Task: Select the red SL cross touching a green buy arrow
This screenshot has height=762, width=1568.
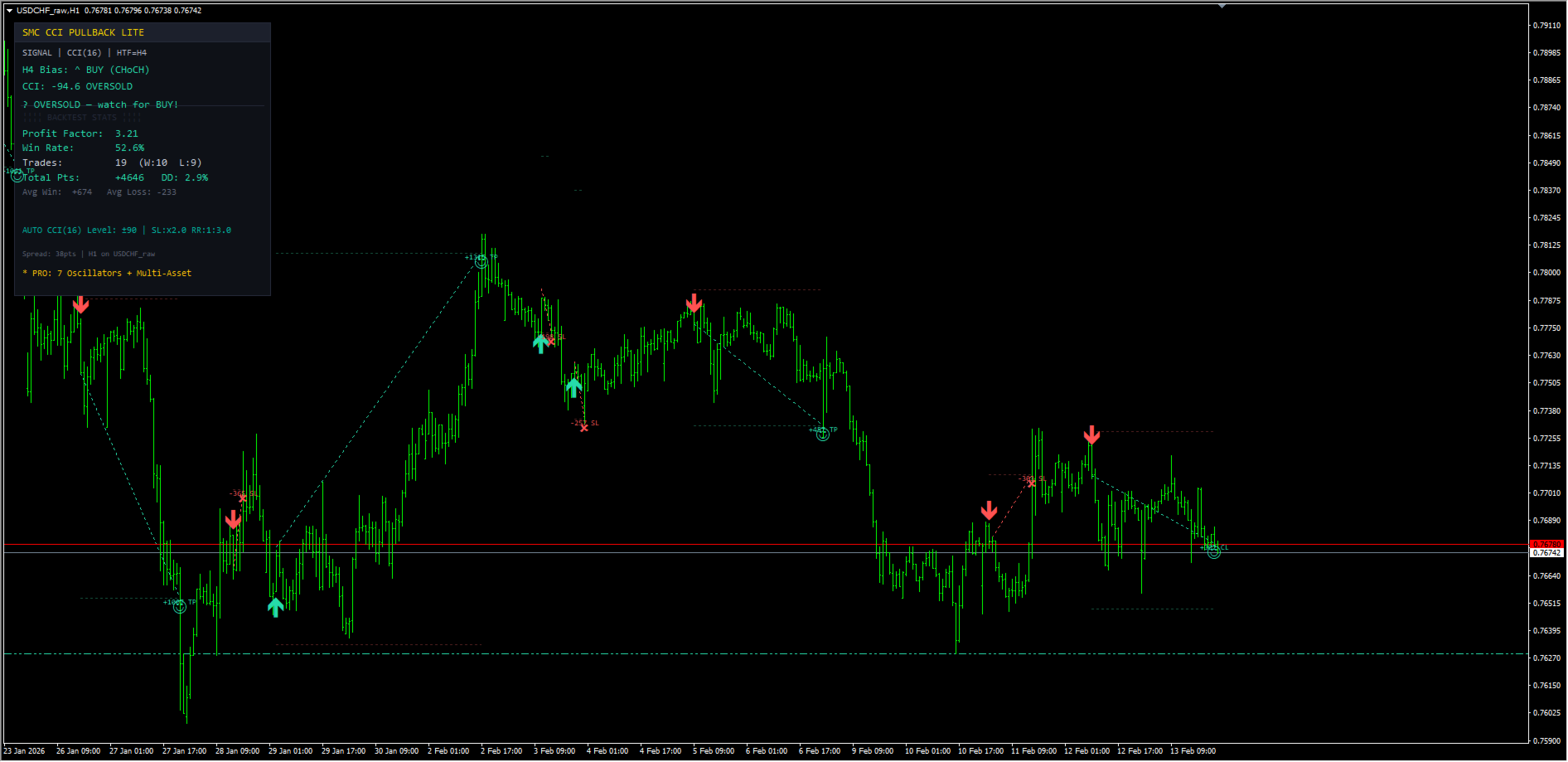Action: 551,341
